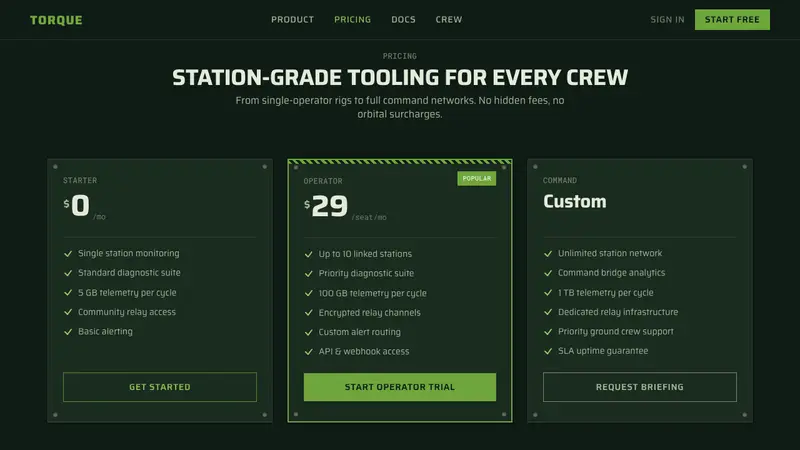Click checkmark beside Standard diagnostic suite
This screenshot has width=800, height=450.
[68, 273]
